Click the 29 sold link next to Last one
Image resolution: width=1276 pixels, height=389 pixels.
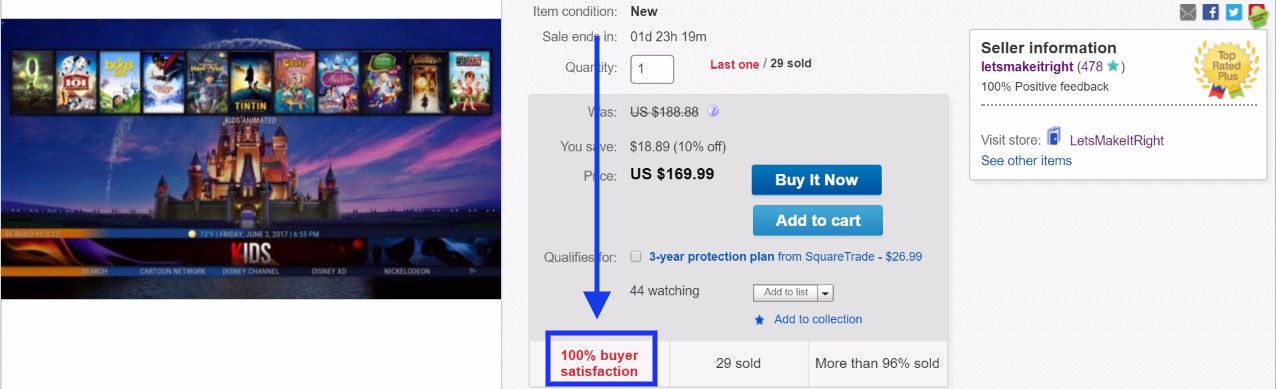click(790, 64)
